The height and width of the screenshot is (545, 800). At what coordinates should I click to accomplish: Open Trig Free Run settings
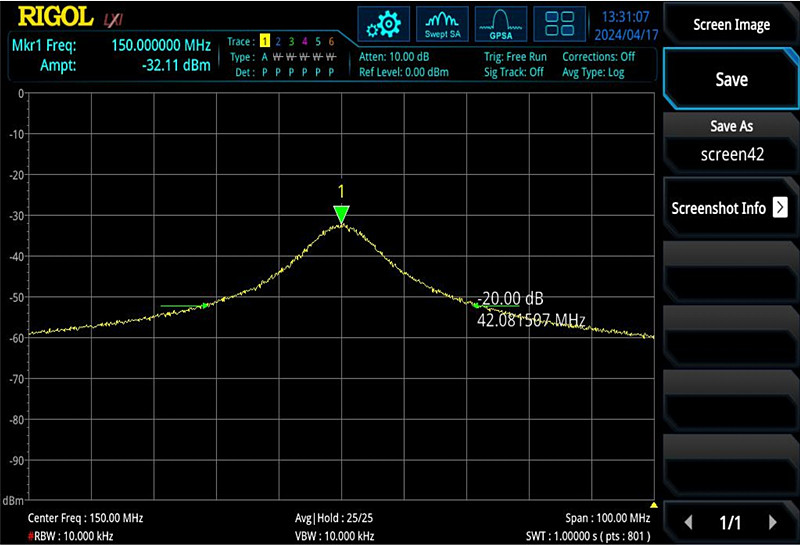coord(514,57)
